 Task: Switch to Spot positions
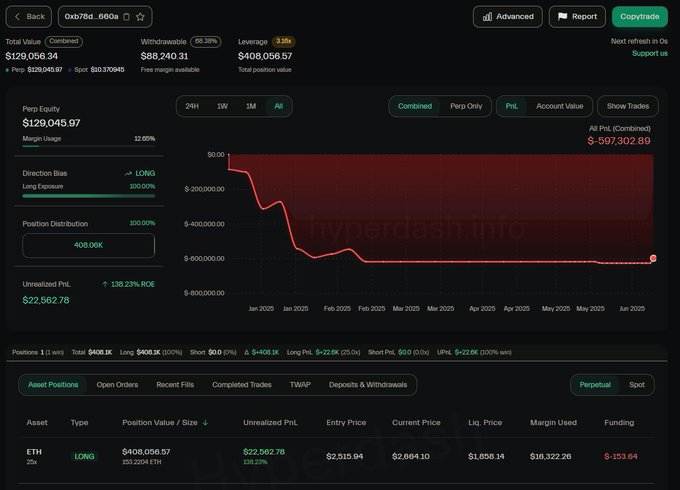pyautogui.click(x=637, y=385)
